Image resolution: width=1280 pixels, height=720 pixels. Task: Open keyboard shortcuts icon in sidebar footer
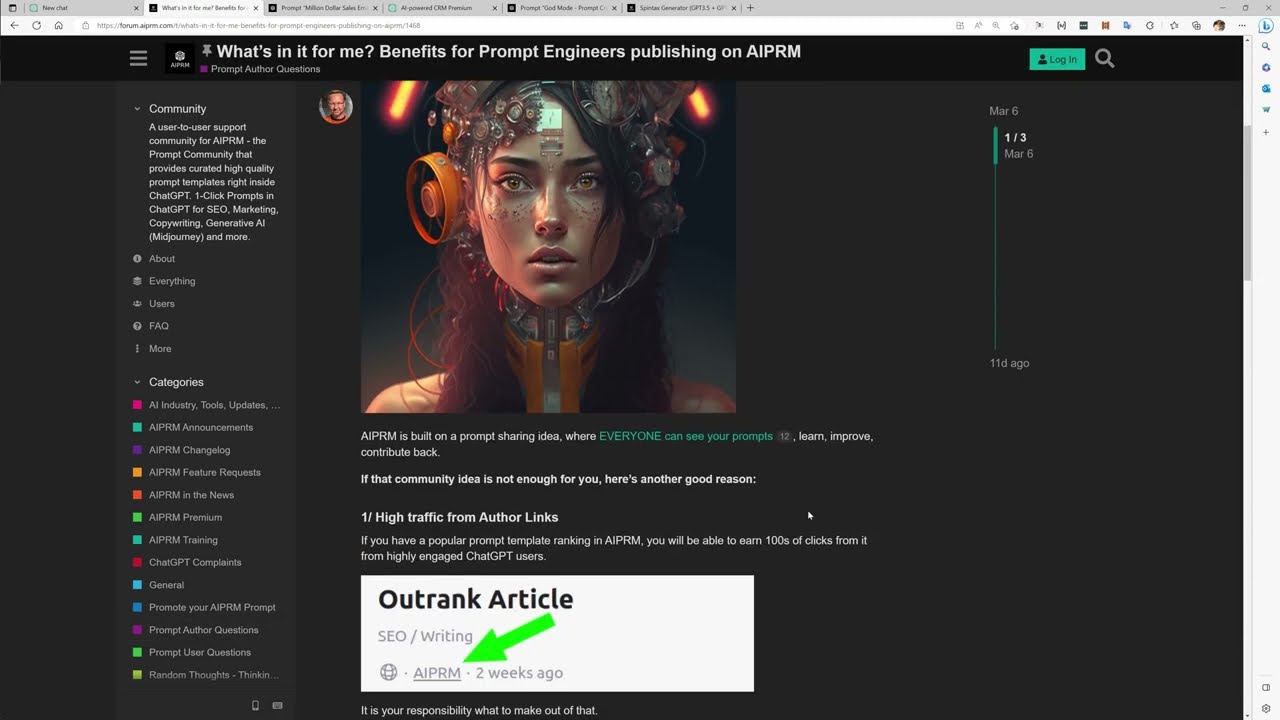point(277,705)
